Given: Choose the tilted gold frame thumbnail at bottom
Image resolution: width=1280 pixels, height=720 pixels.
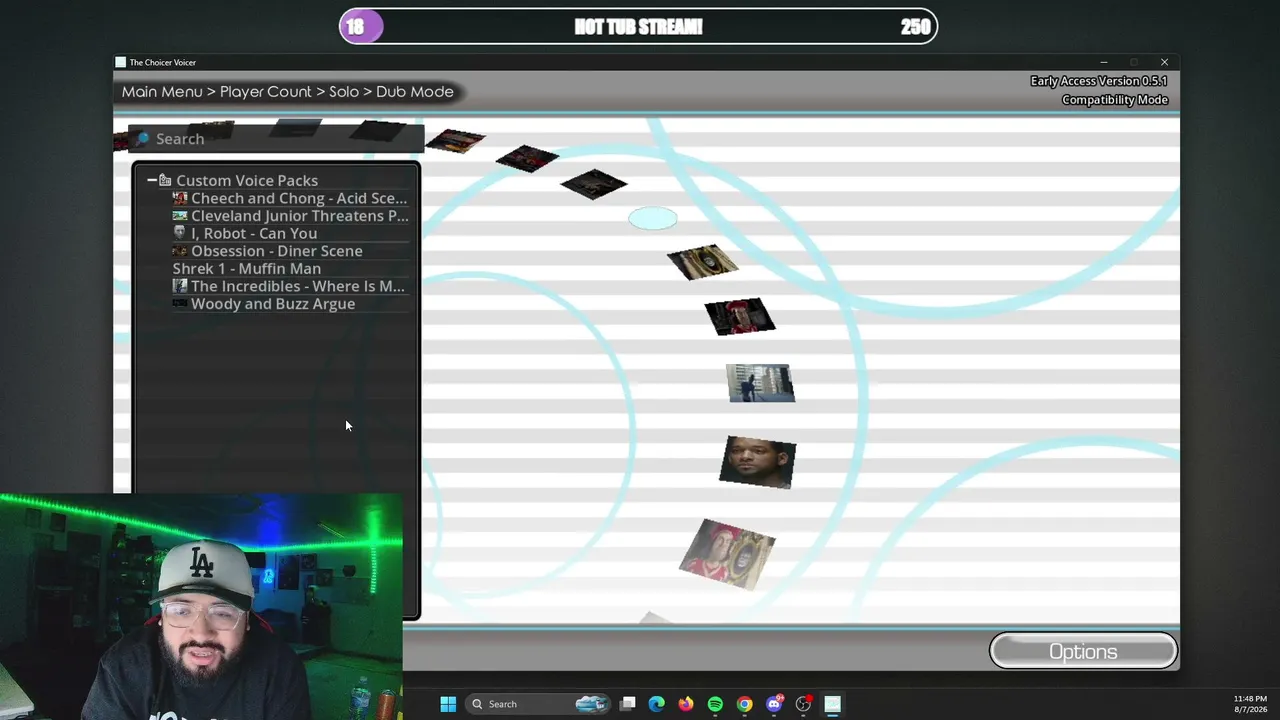Looking at the screenshot, I should [x=727, y=554].
